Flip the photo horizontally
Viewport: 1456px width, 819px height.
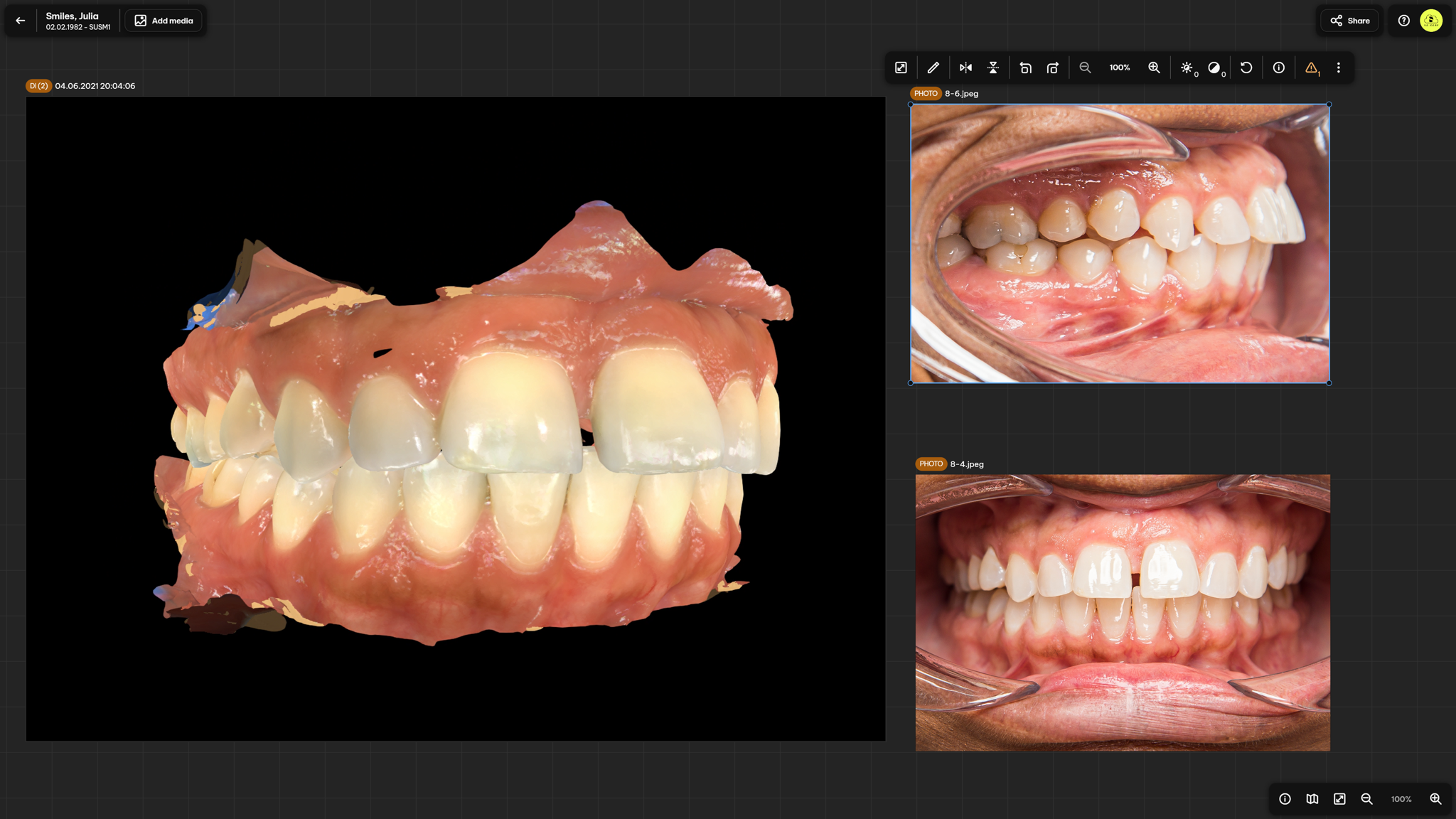tap(965, 68)
